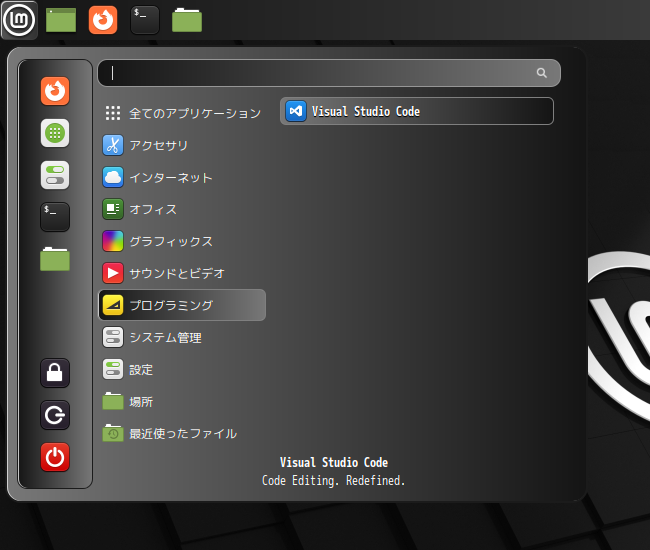Click the システム管理 toggles icon

(x=113, y=337)
